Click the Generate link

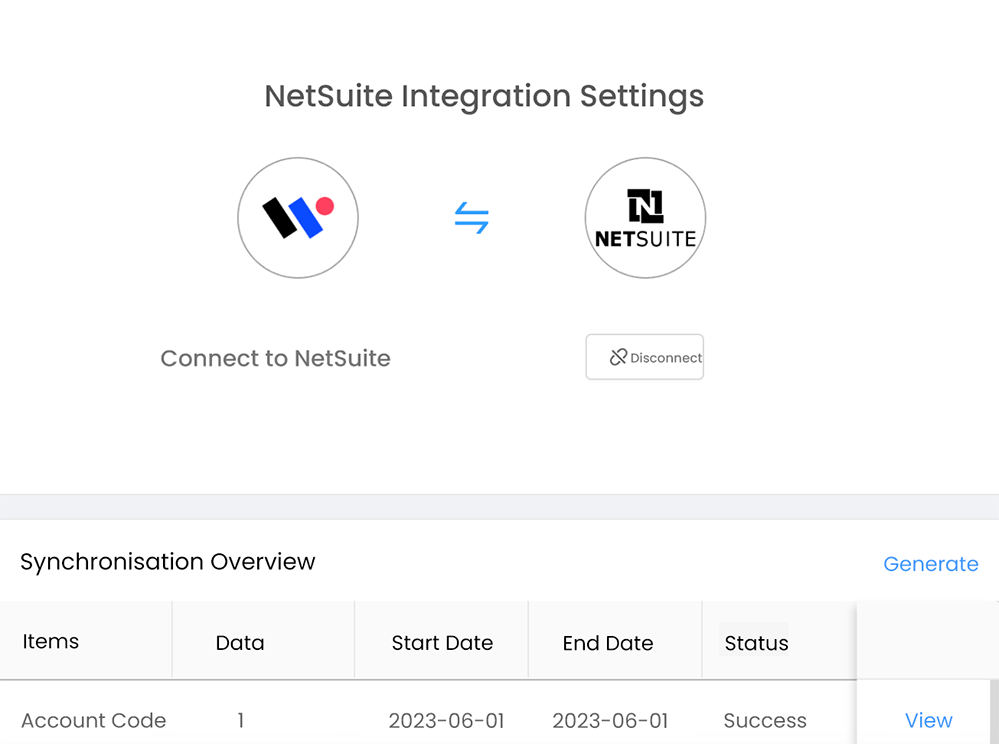[931, 564]
